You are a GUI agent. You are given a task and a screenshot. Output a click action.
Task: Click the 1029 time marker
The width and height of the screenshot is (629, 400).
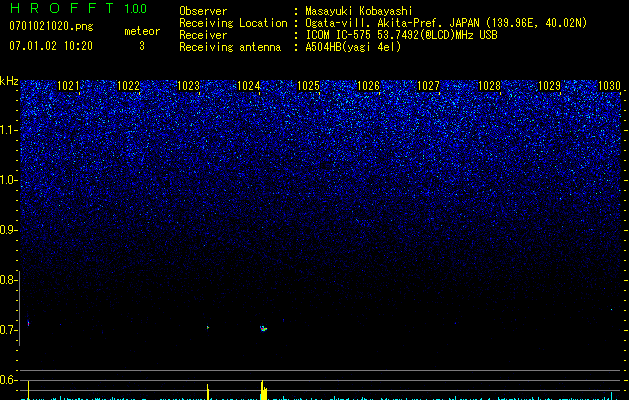[x=549, y=85]
